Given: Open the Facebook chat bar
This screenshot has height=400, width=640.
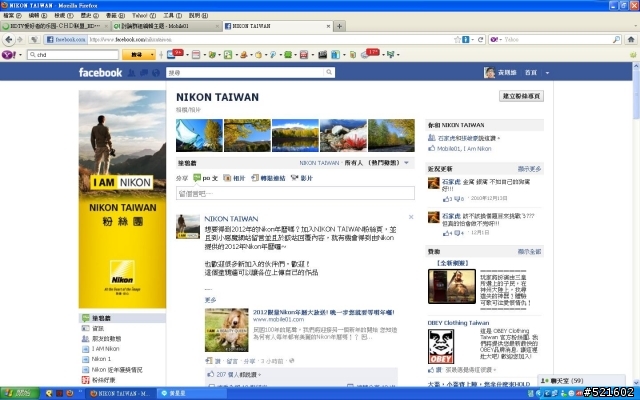Looking at the screenshot, I should [581, 380].
